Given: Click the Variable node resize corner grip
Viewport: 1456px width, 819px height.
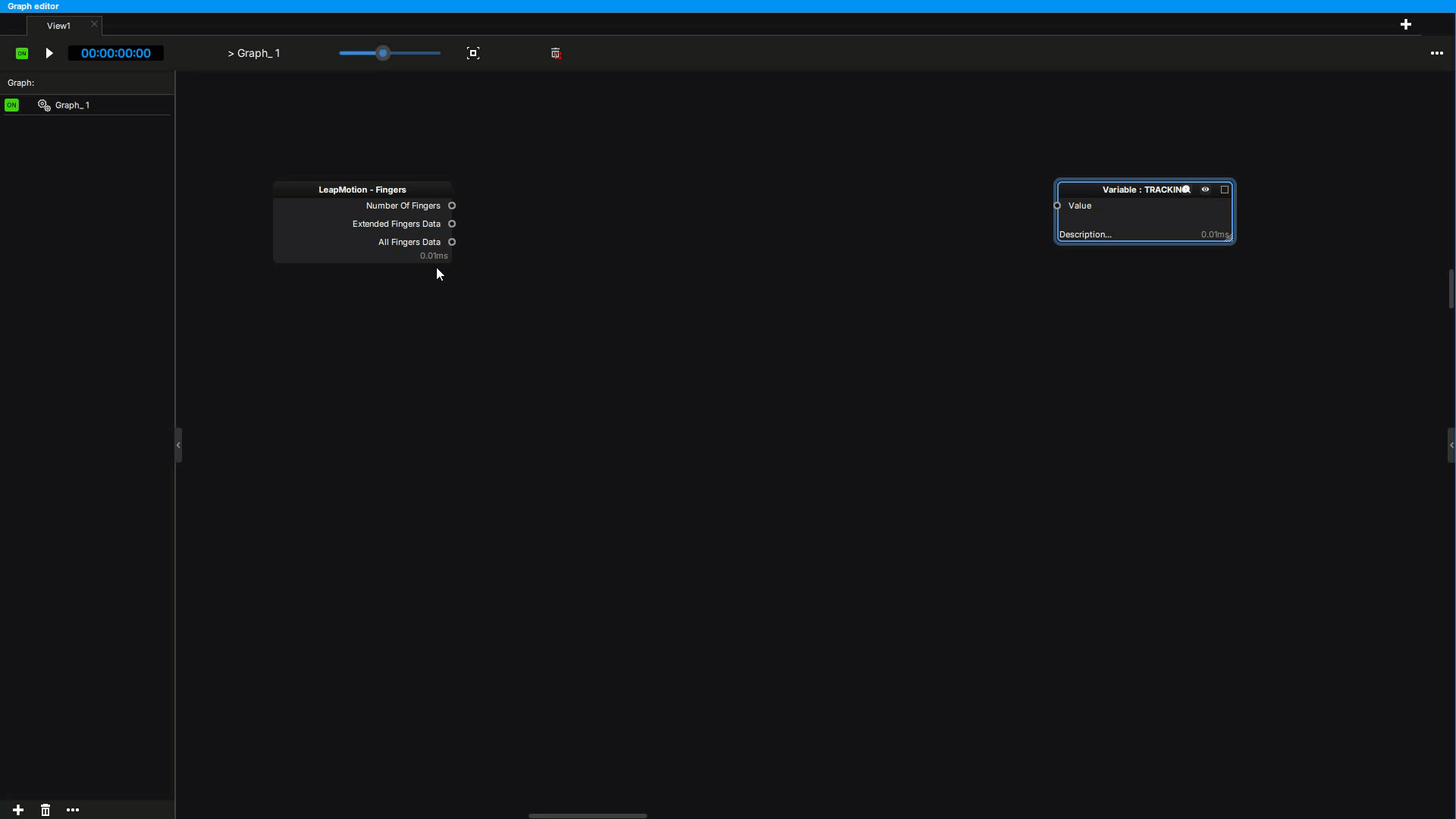Looking at the screenshot, I should (1229, 237).
